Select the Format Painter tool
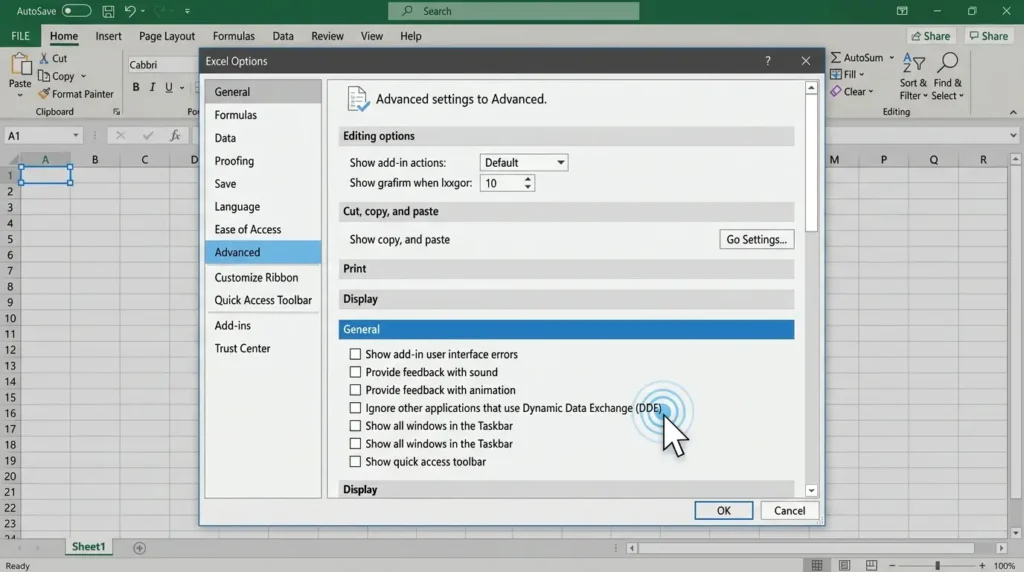This screenshot has height=572, width=1024. coord(76,94)
